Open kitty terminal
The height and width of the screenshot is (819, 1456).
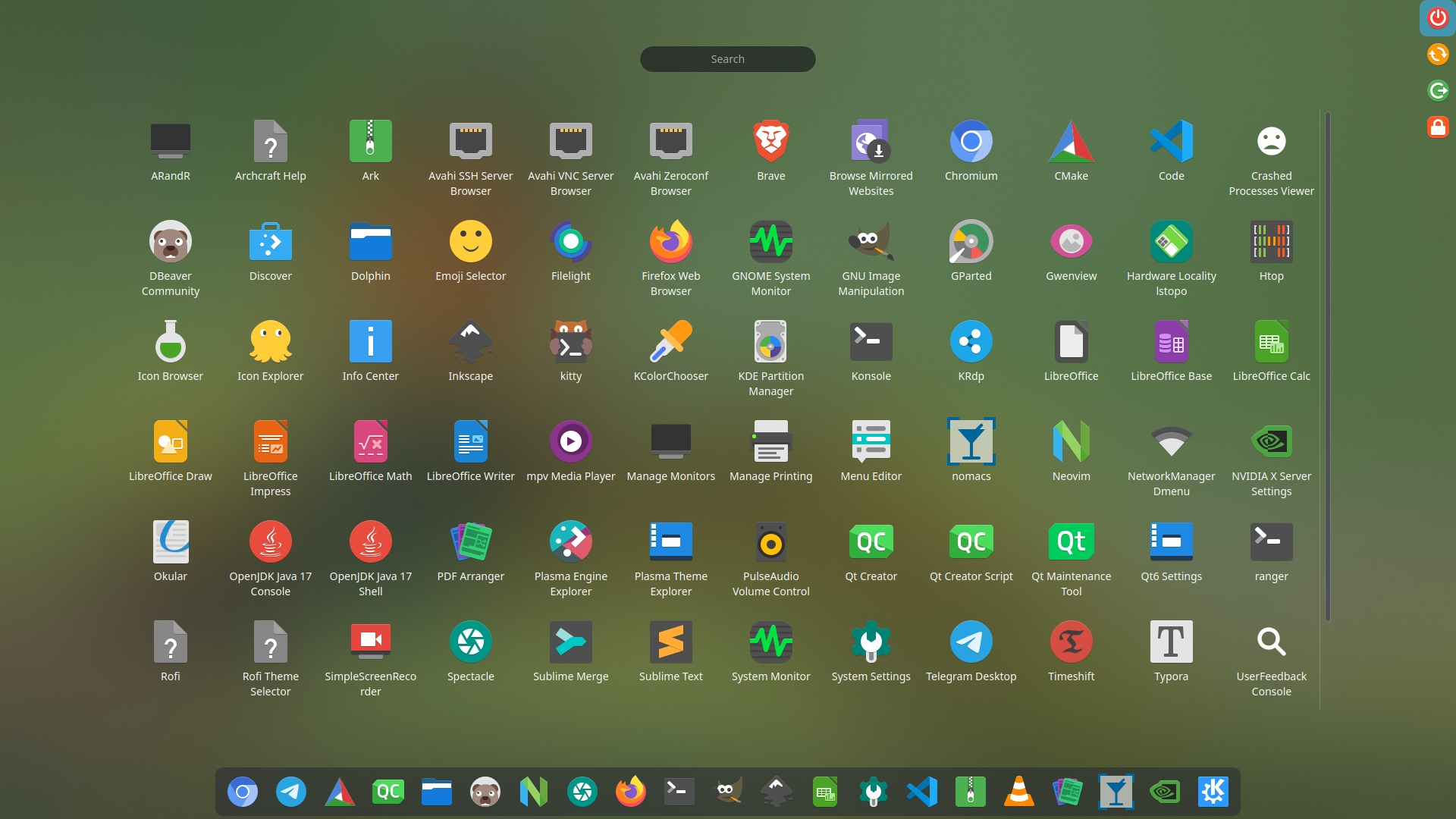tap(571, 352)
